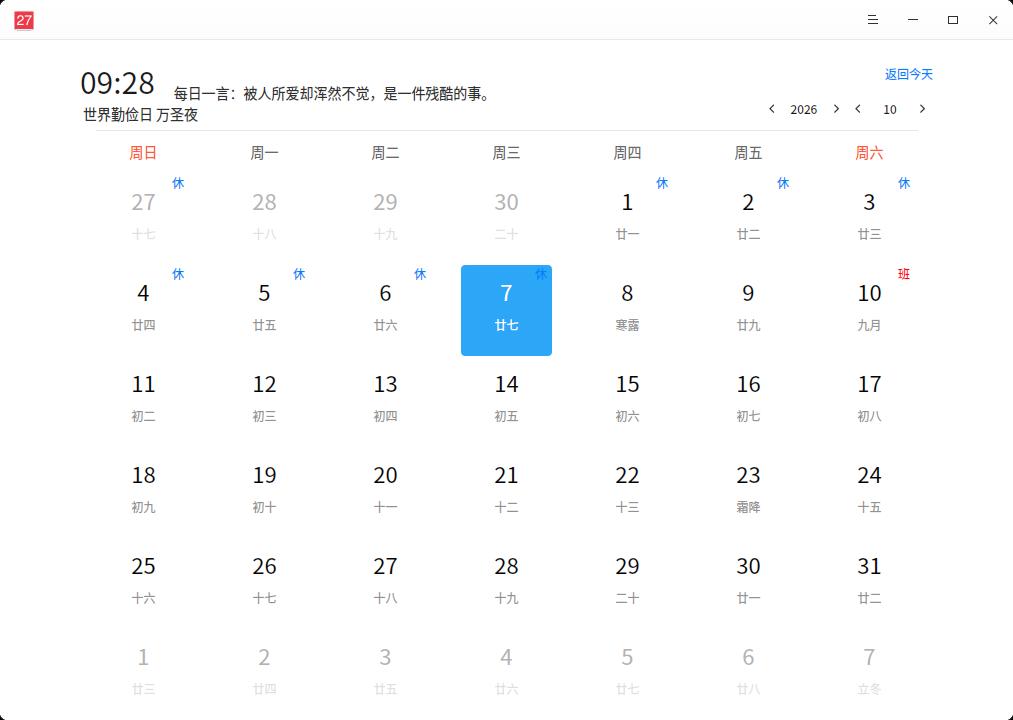Click the 周日 weekday header
The height and width of the screenshot is (720, 1013).
click(143, 153)
